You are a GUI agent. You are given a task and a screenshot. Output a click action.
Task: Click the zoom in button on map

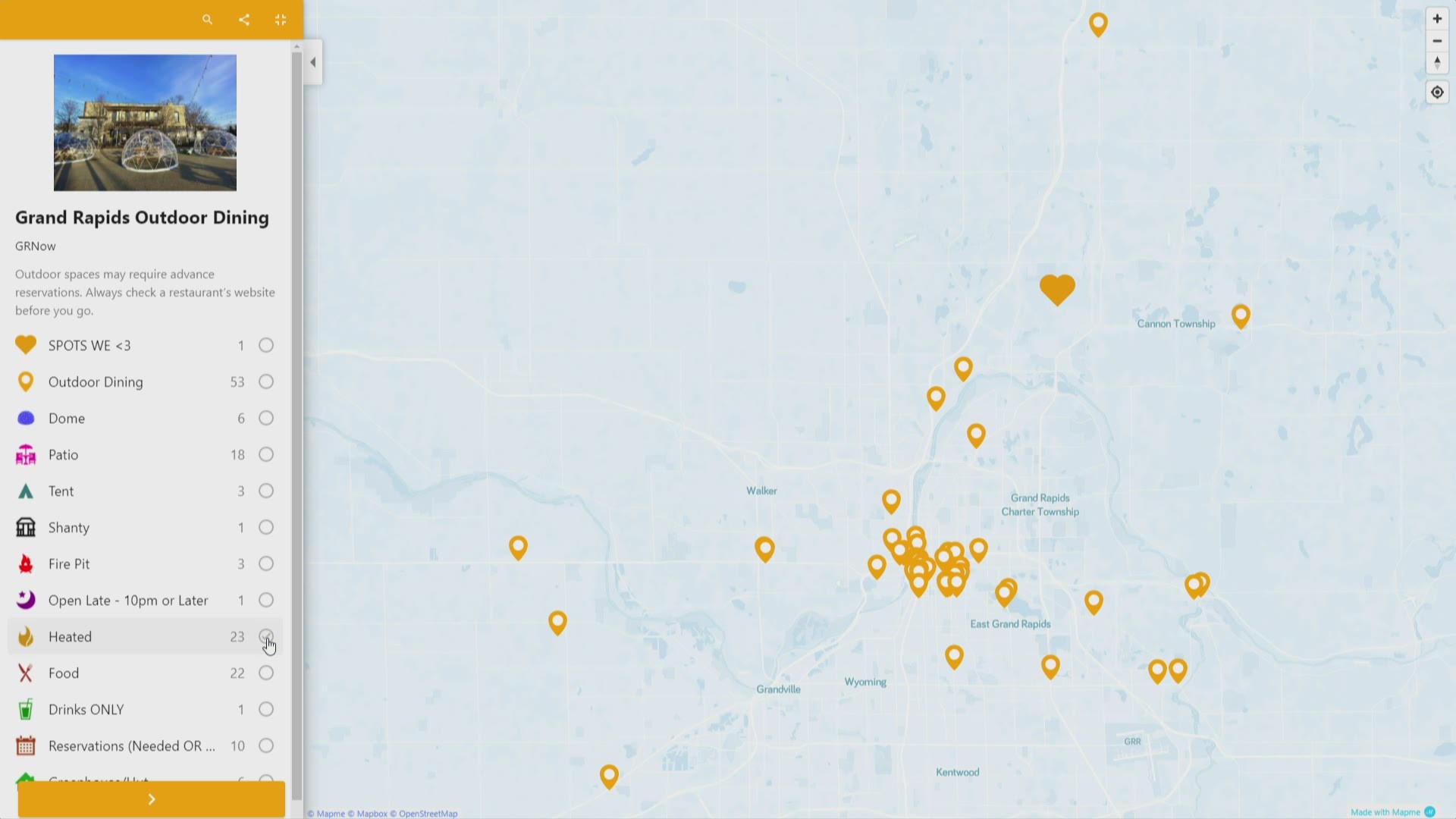[1437, 18]
